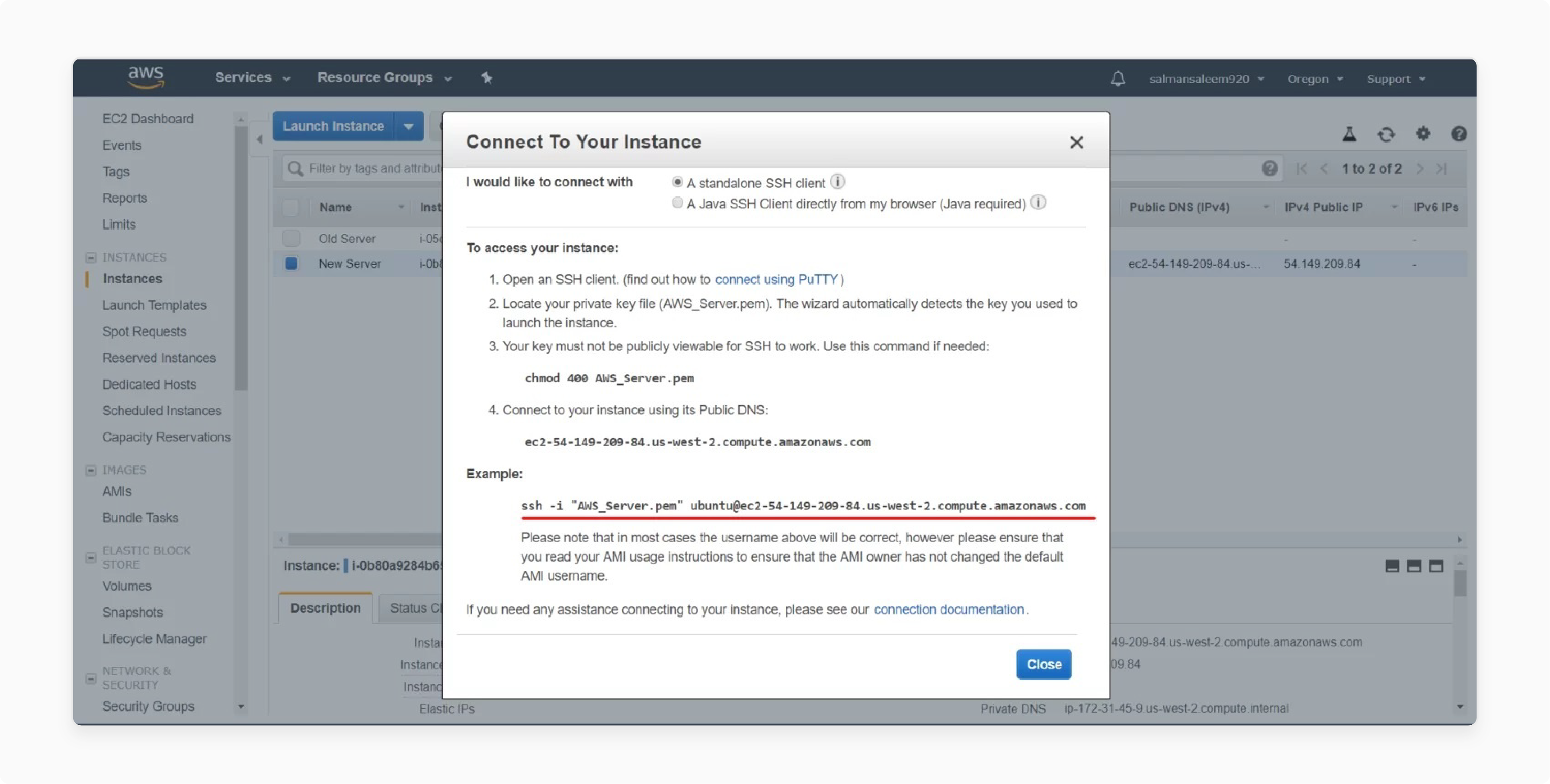Collapse the NETWORK & SECURITY section
Viewport: 1550px width, 784px height.
coord(90,679)
